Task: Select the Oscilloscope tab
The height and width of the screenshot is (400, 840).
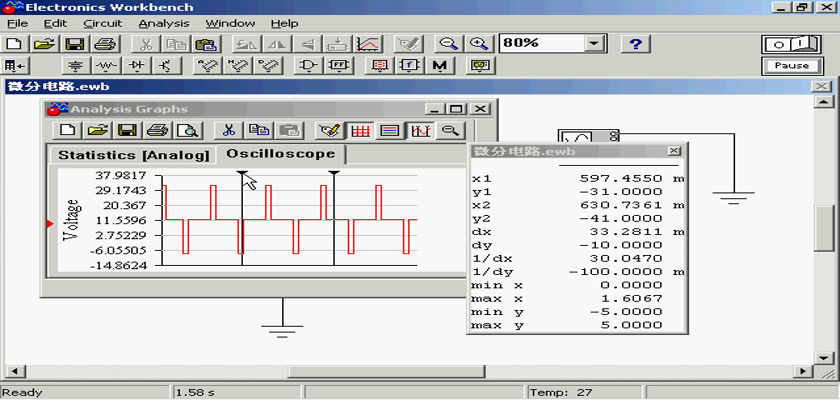Action: point(281,154)
